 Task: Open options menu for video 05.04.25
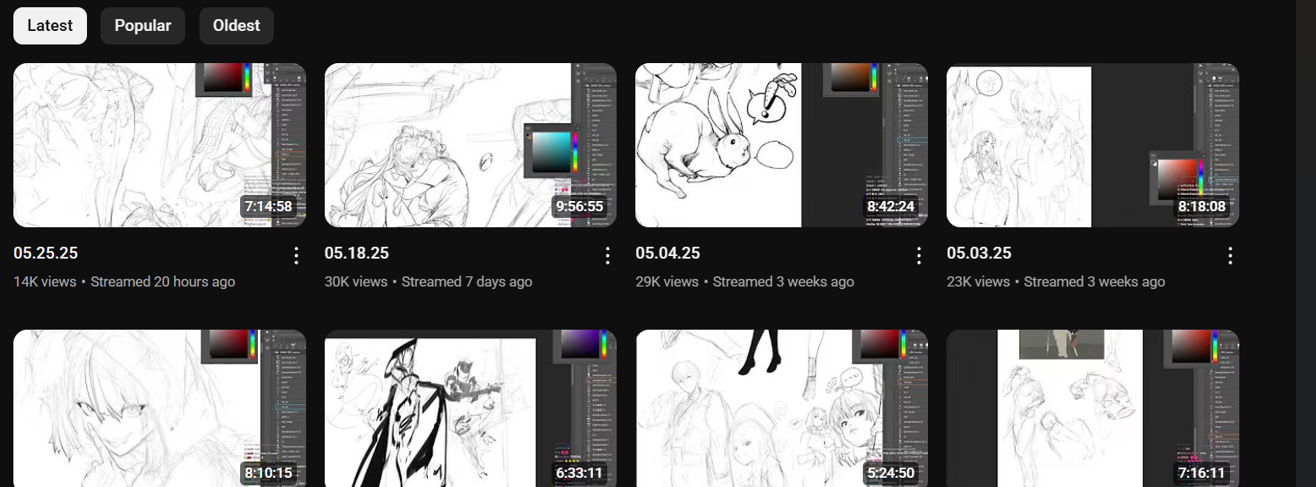pyautogui.click(x=919, y=256)
